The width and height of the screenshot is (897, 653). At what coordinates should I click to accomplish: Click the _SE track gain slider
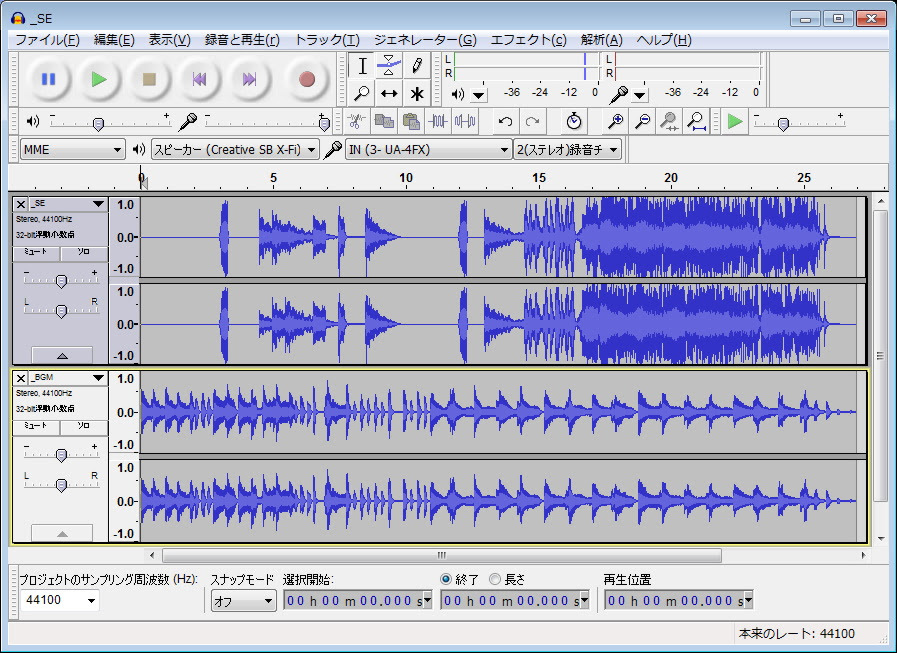coord(61,280)
